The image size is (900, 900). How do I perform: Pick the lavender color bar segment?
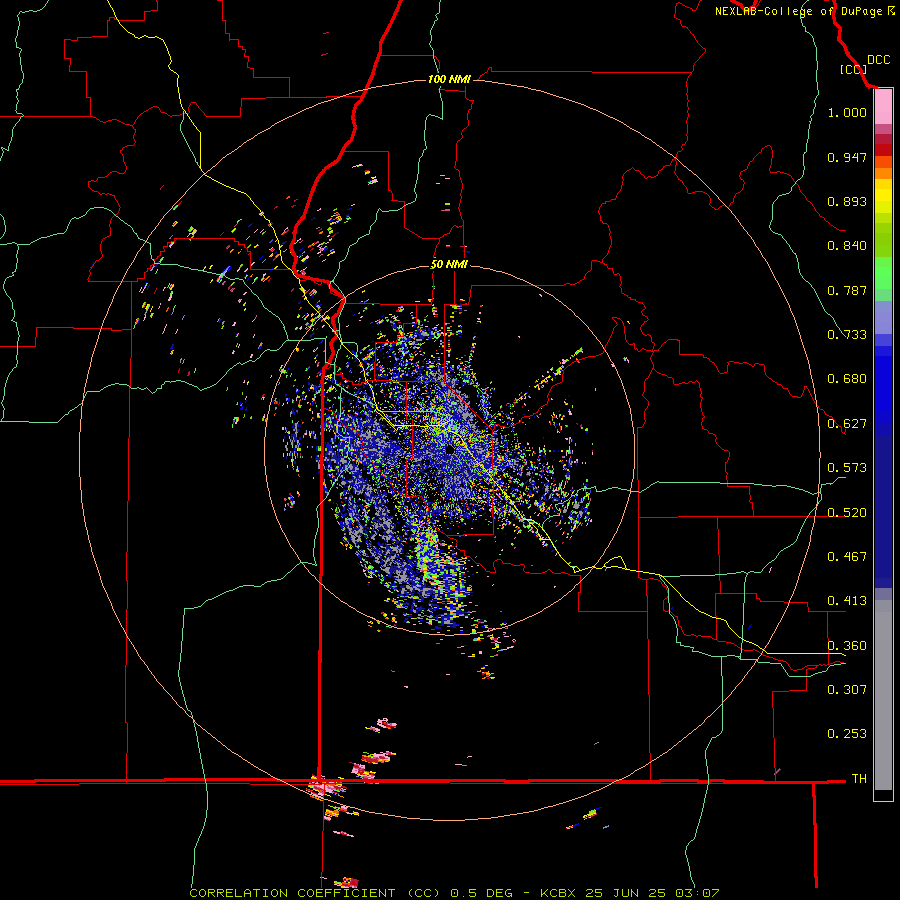coord(883,317)
